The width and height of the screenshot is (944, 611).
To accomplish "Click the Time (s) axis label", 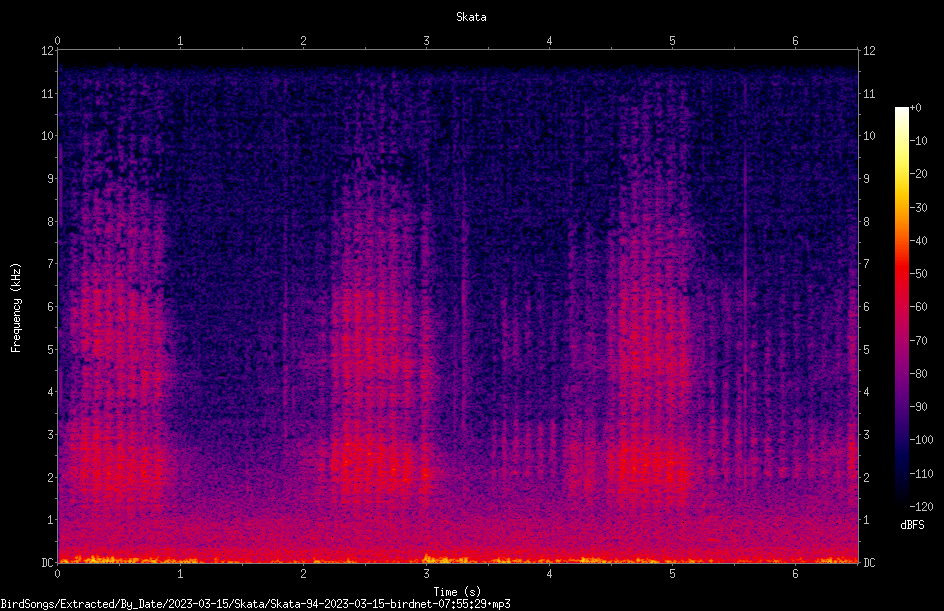I will point(457,592).
